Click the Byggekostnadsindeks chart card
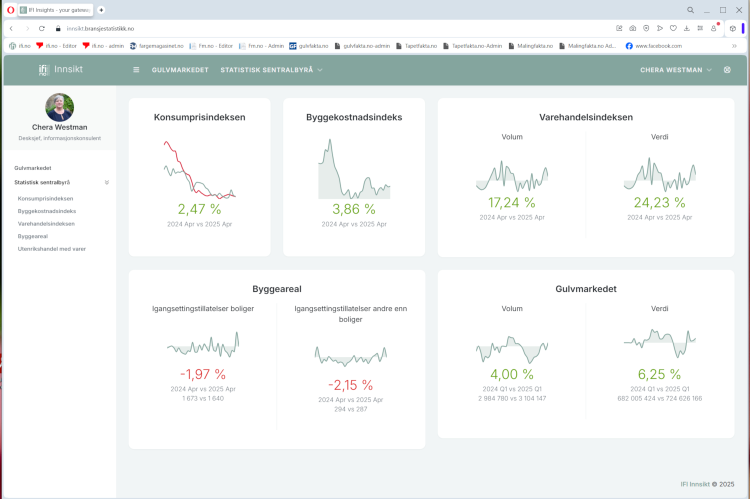750x499 pixels. click(x=353, y=177)
